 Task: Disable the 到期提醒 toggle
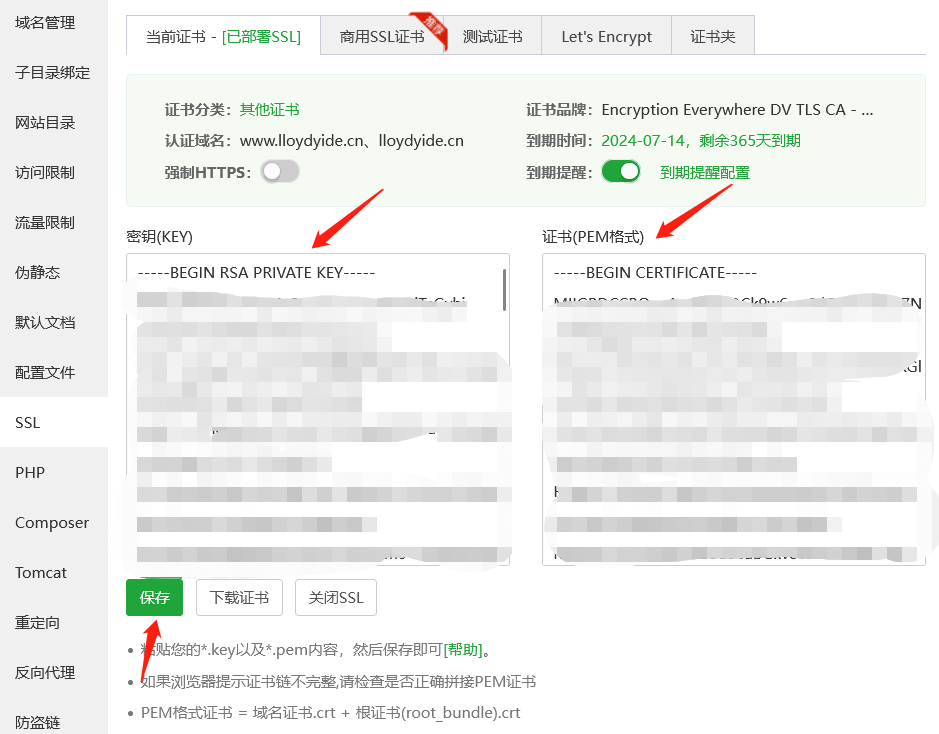pos(620,172)
